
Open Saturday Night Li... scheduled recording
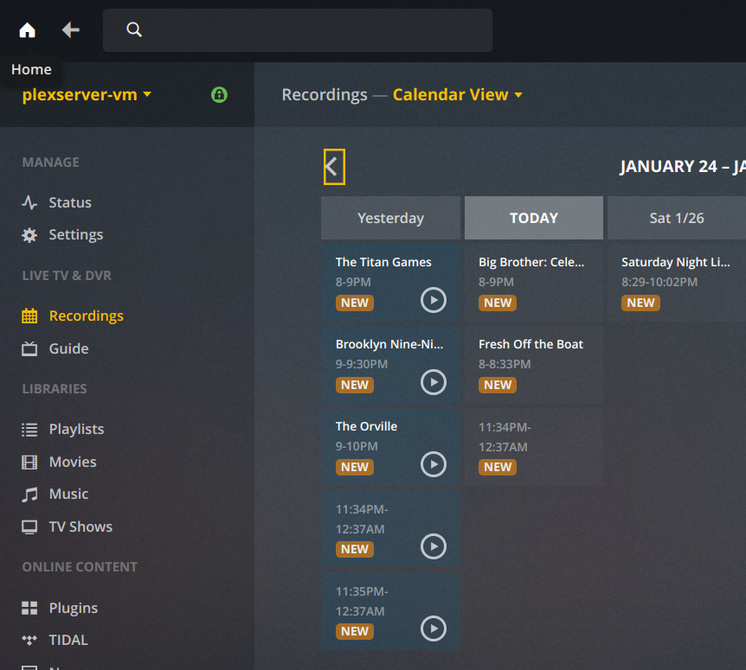tap(677, 283)
